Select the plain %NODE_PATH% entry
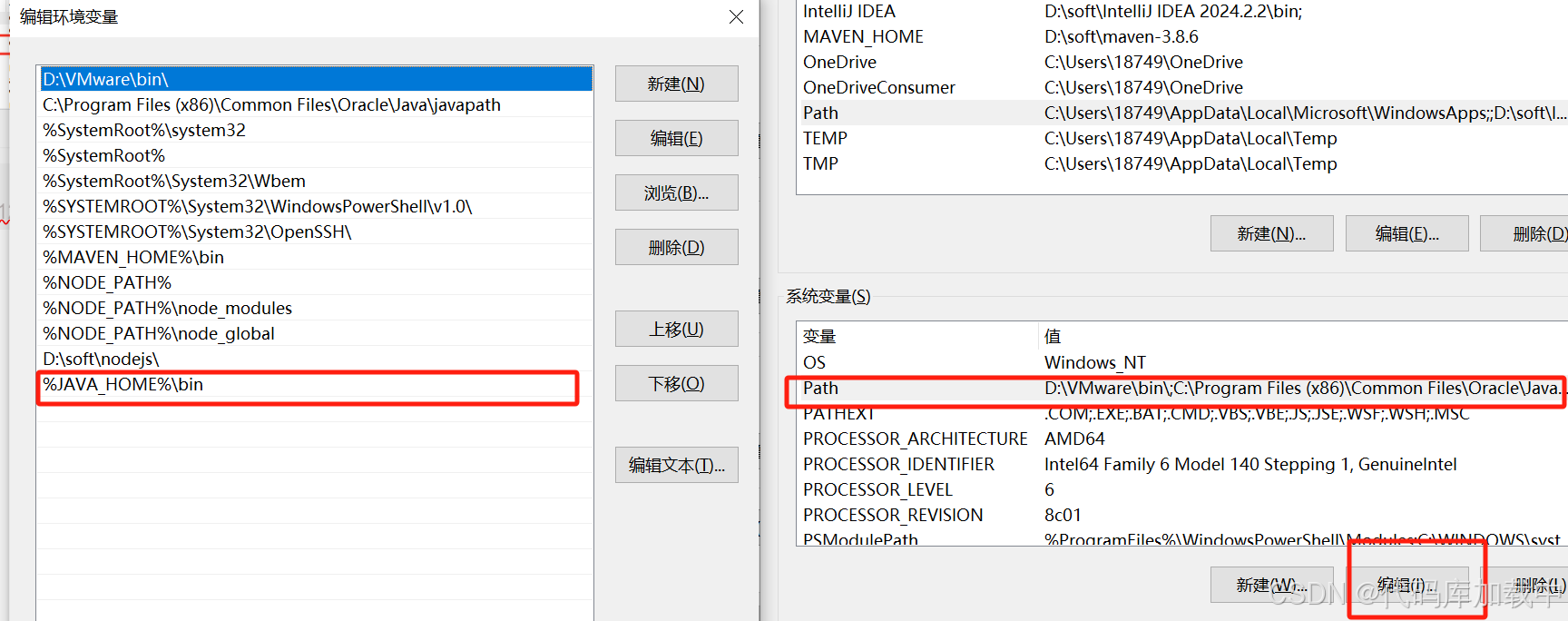Image resolution: width=1568 pixels, height=621 pixels. coord(316,282)
